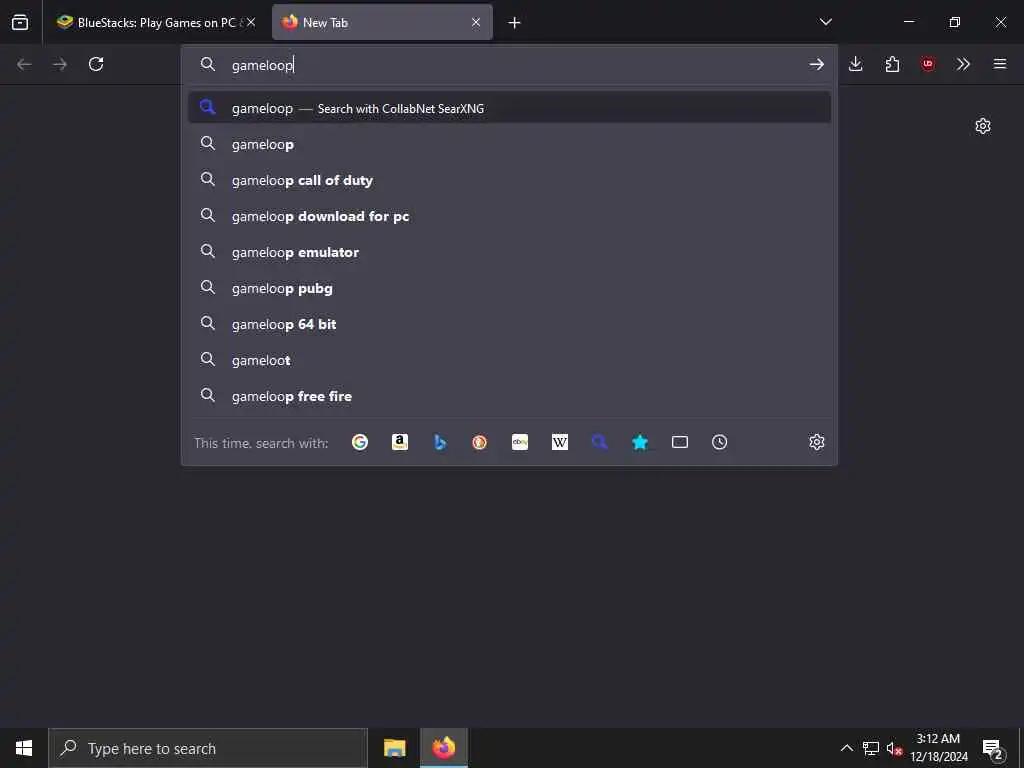The width and height of the screenshot is (1024, 768).
Task: Open Action Center notifications icon
Action: pos(993,748)
